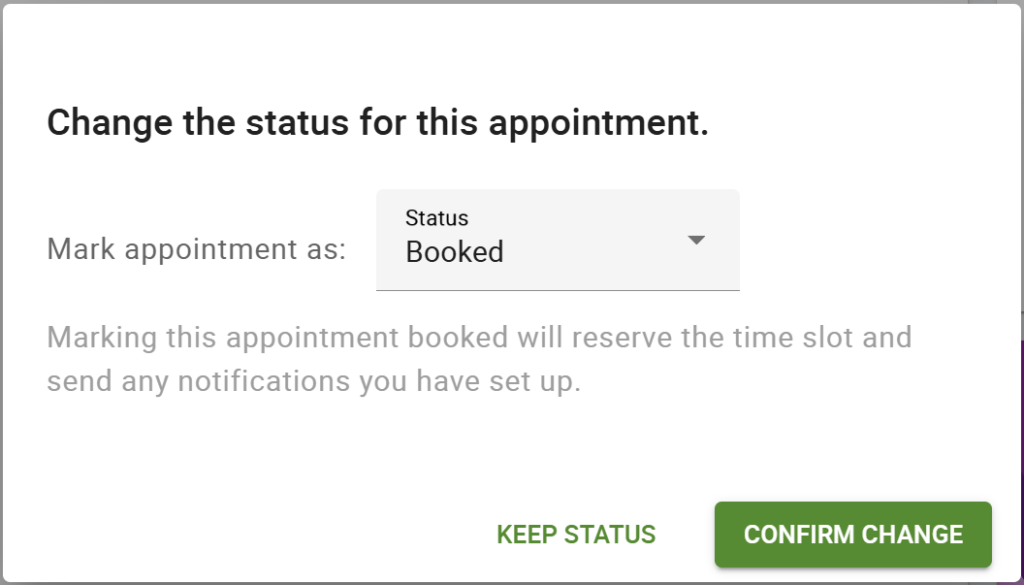Open the Status dropdown menu
The image size is (1024, 585).
click(x=558, y=240)
